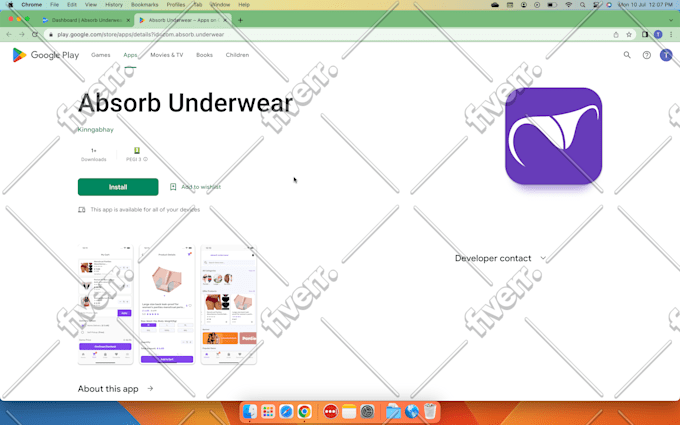Open the History menu
Viewport: 680px width, 425px height.
click(114, 5)
